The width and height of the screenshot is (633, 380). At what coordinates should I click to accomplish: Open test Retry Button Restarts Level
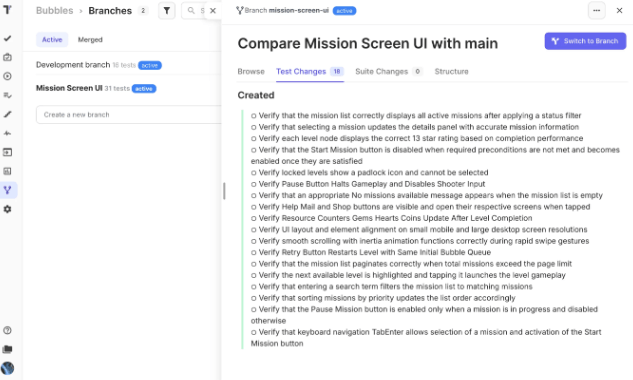(x=371, y=252)
